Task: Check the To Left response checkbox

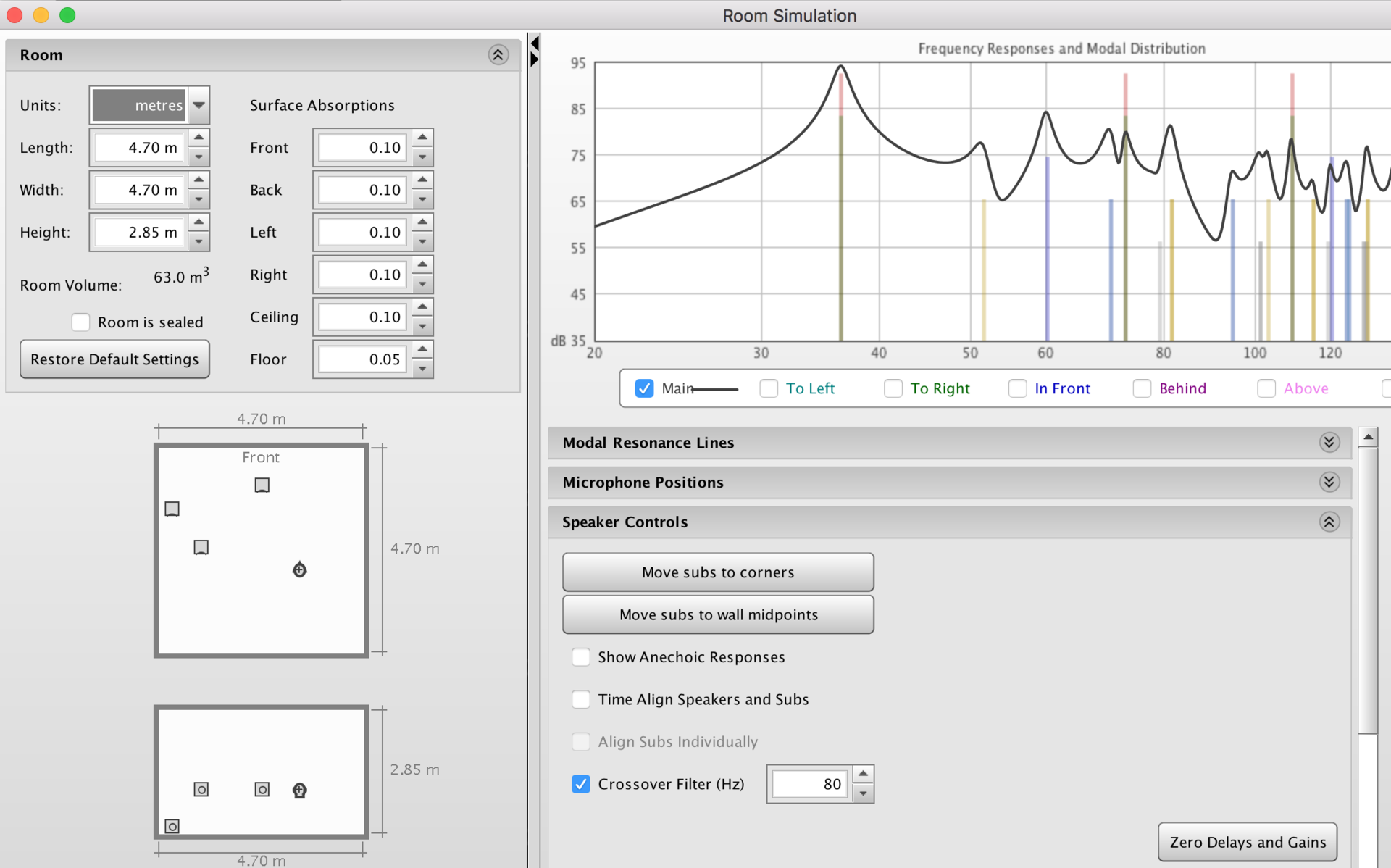Action: click(769, 388)
